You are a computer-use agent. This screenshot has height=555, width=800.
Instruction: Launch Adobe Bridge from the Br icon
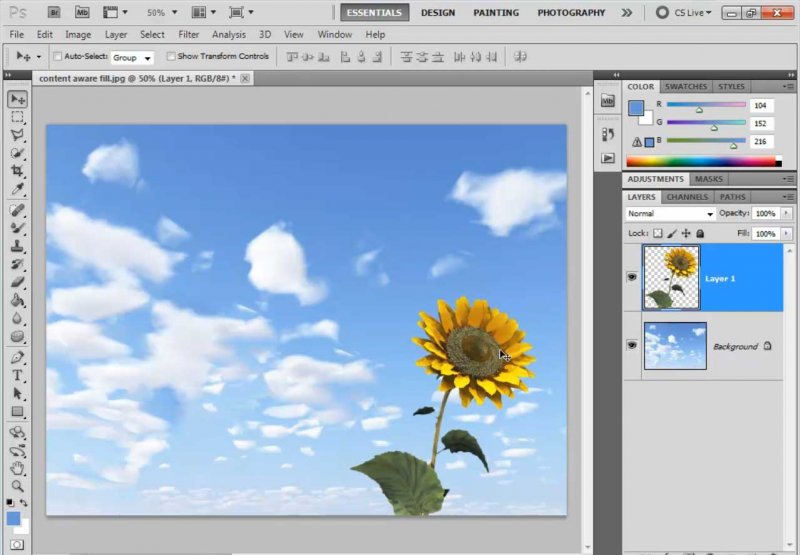pyautogui.click(x=54, y=13)
